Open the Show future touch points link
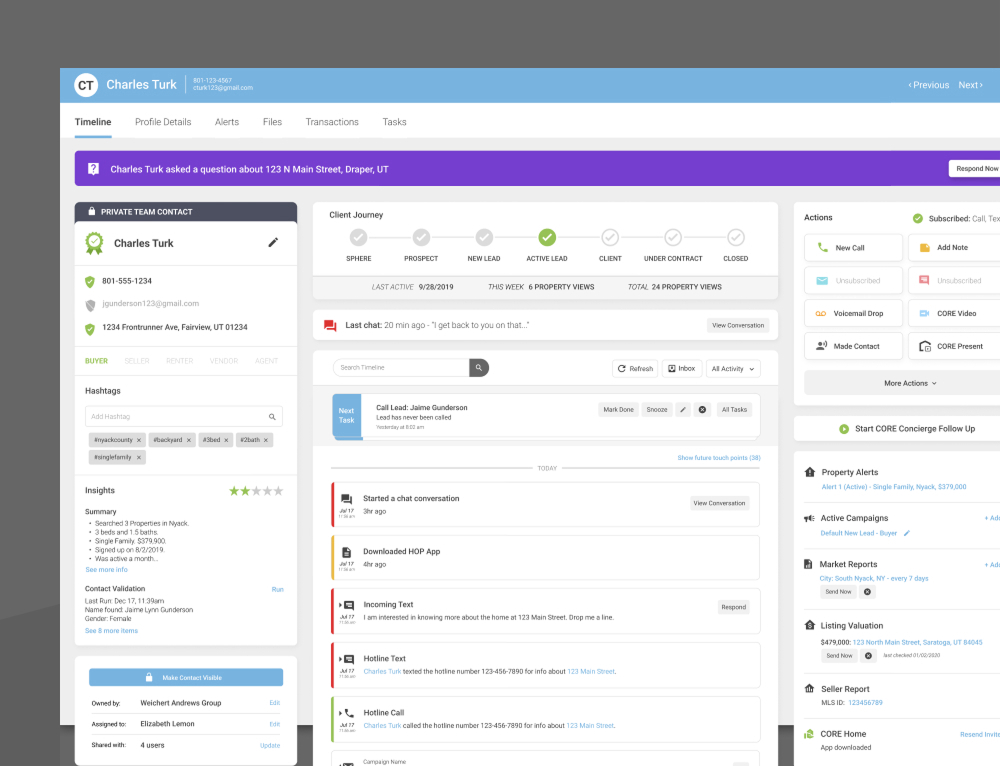Screen dimensions: 1000x766 [x=718, y=458]
